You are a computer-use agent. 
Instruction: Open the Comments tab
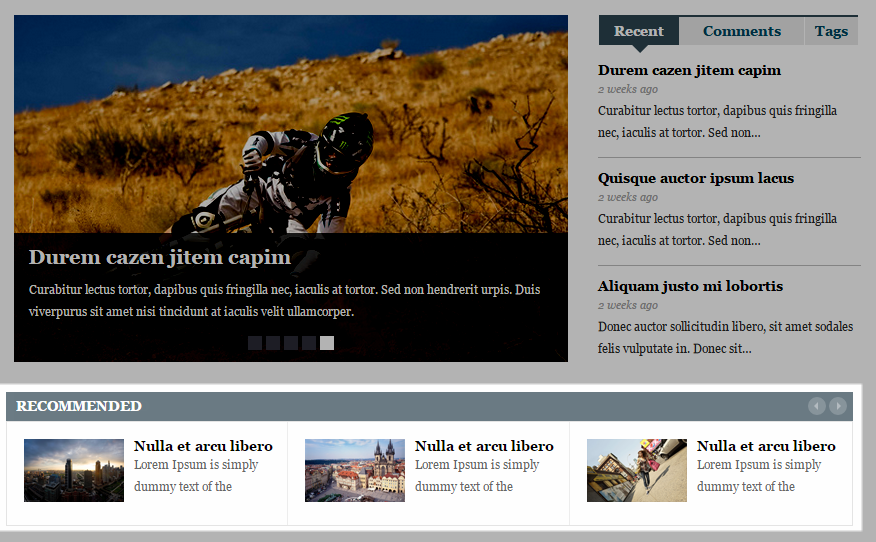tap(742, 31)
